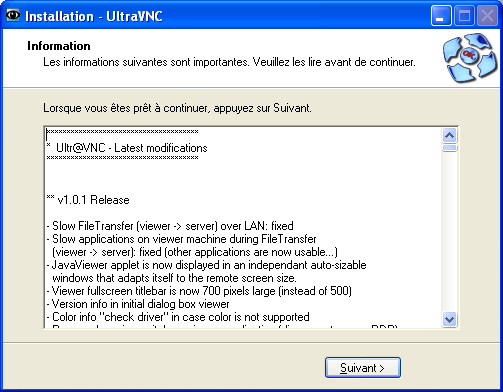Click the '(viewer -> server): fixed (other applications' line
The width and height of the screenshot is (503, 392).
pyautogui.click(x=195, y=252)
